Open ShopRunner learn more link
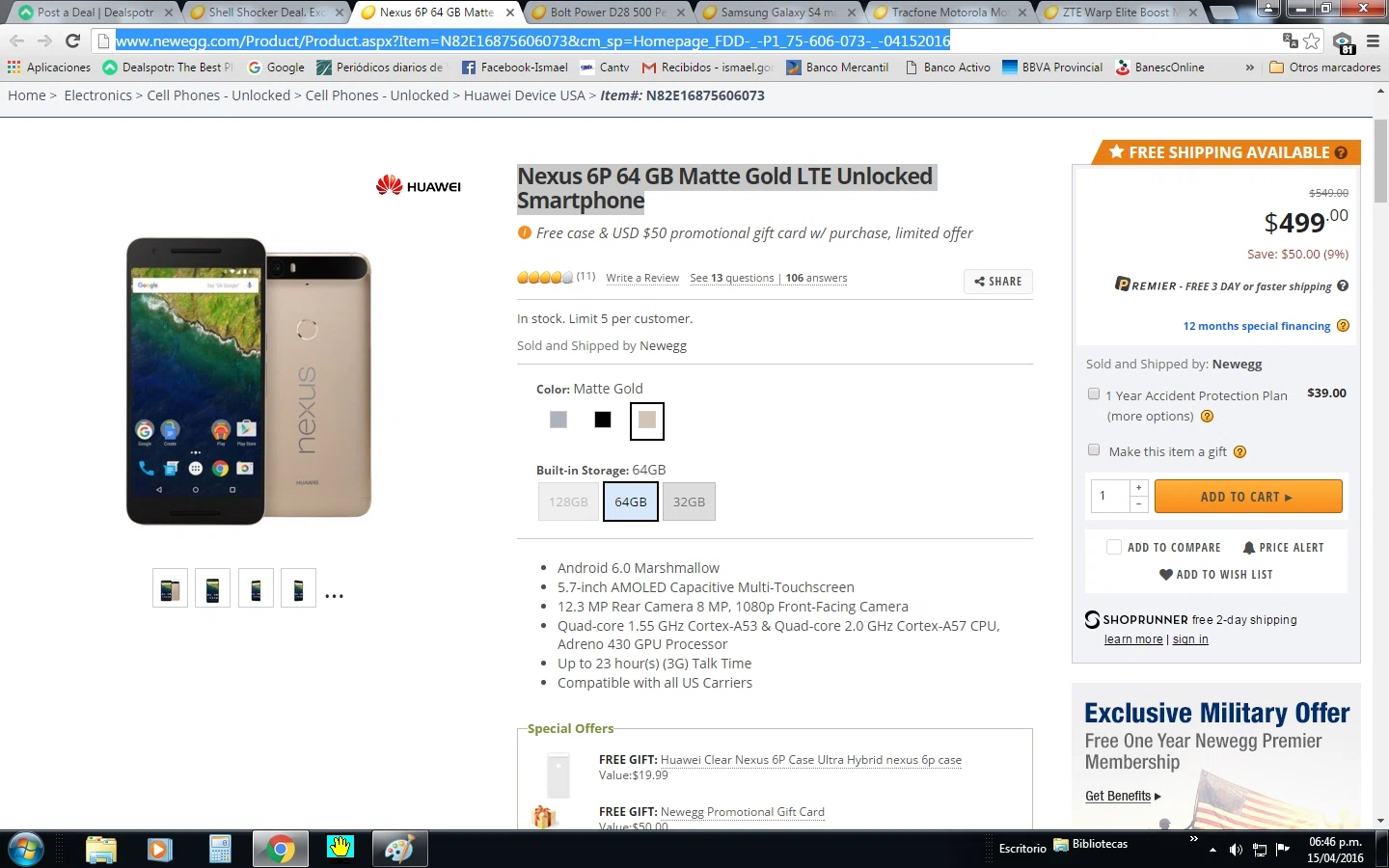The height and width of the screenshot is (868, 1389). [x=1133, y=639]
